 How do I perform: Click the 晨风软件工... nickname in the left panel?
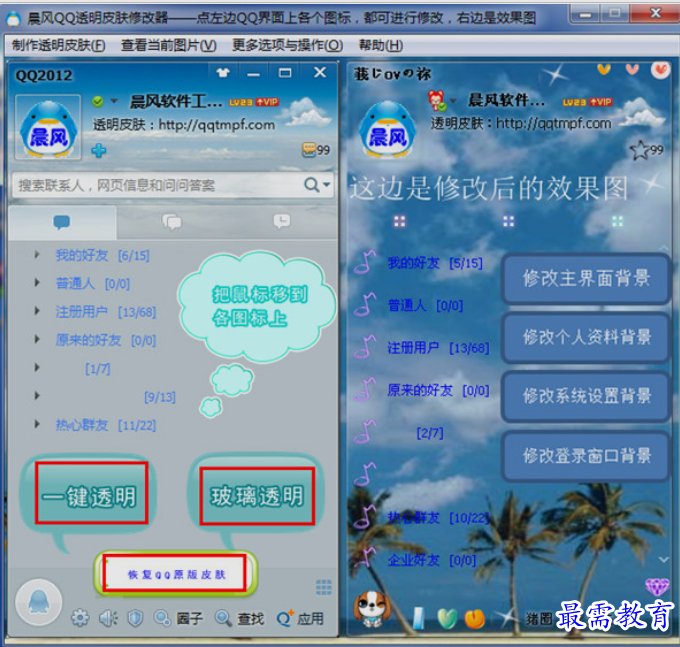pos(176,101)
